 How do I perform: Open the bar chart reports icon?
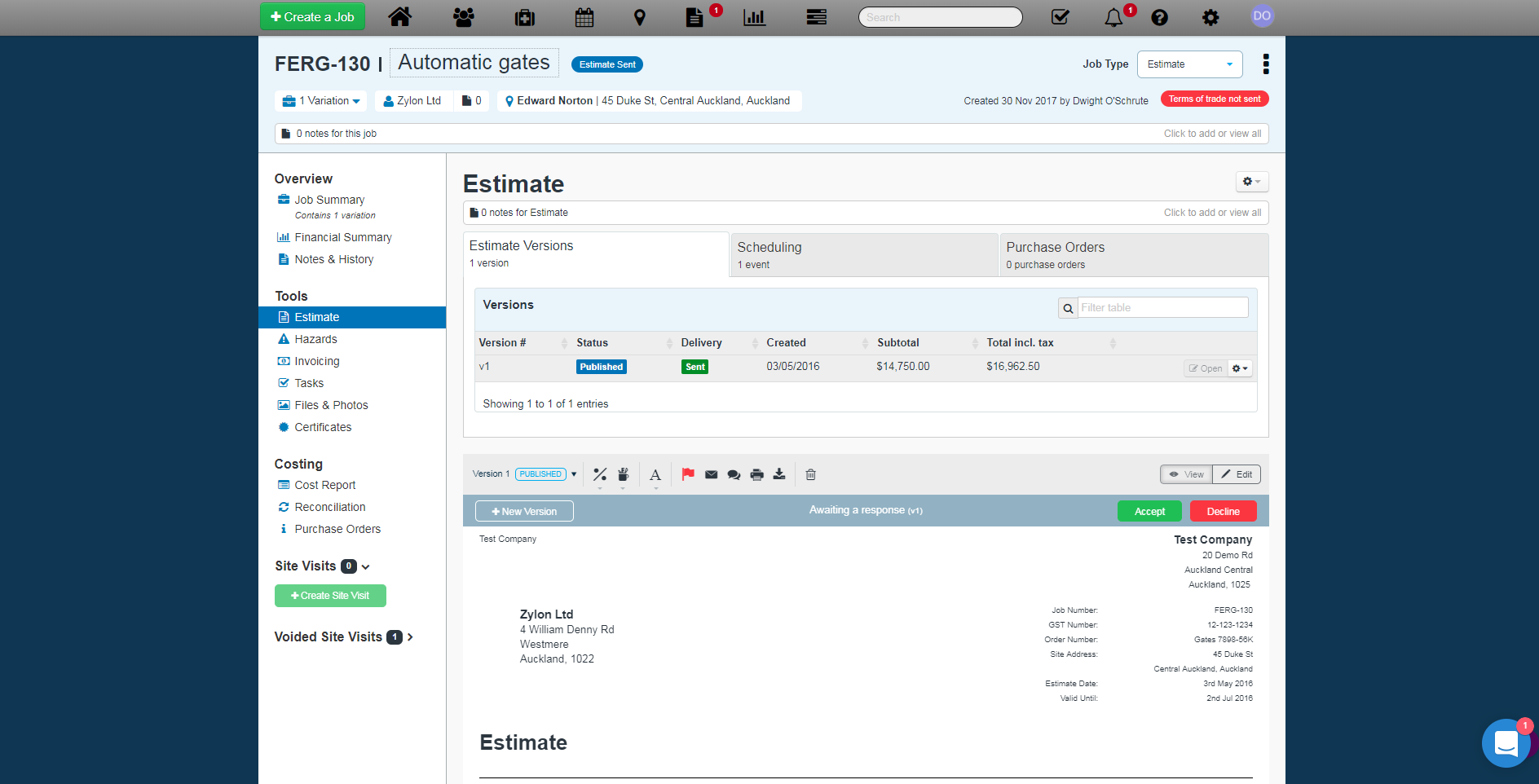[x=755, y=17]
